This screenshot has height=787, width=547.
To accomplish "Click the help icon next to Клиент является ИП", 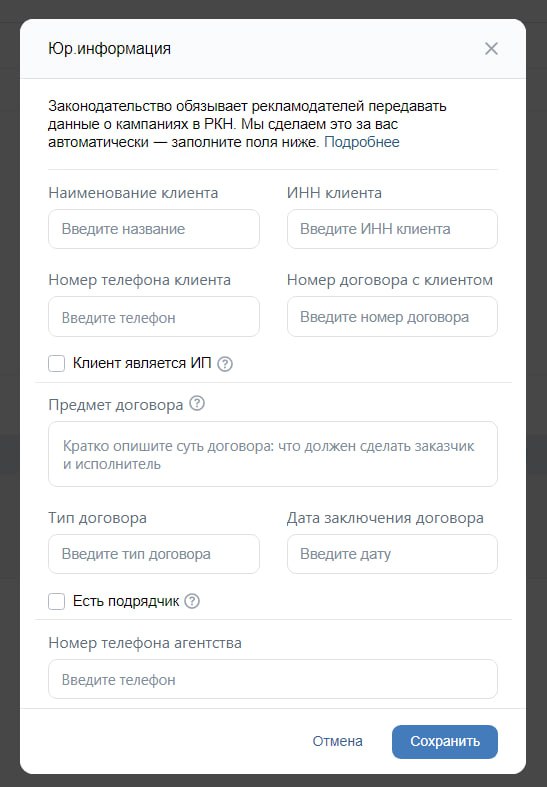I will point(225,364).
